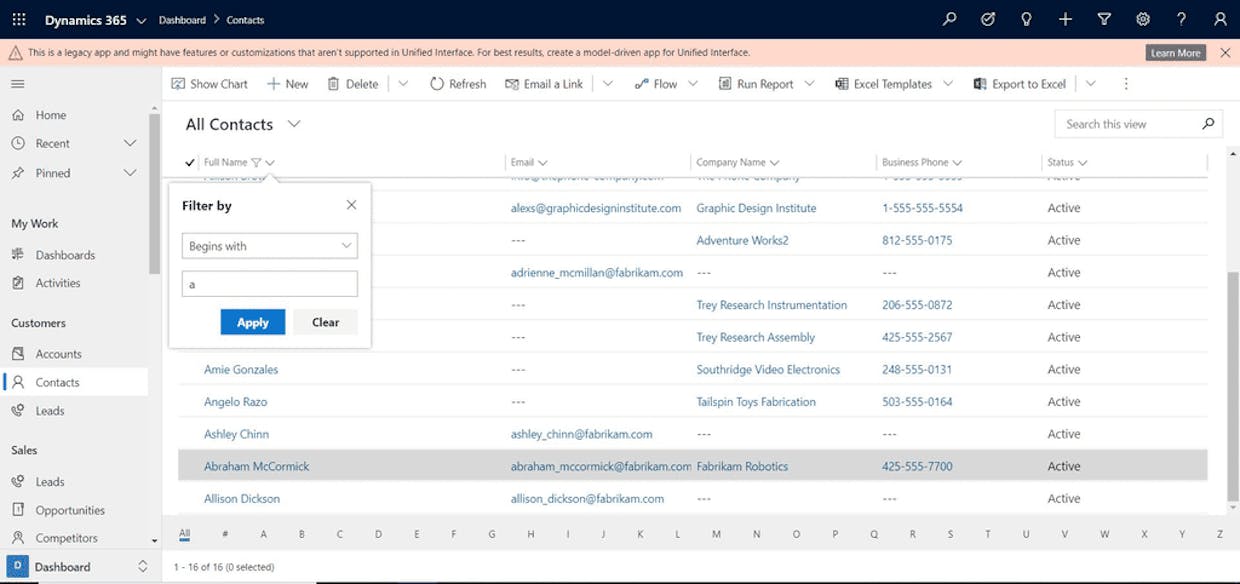Toggle the select all rows checkmark
Viewport: 1240px width, 584px height.
point(190,162)
